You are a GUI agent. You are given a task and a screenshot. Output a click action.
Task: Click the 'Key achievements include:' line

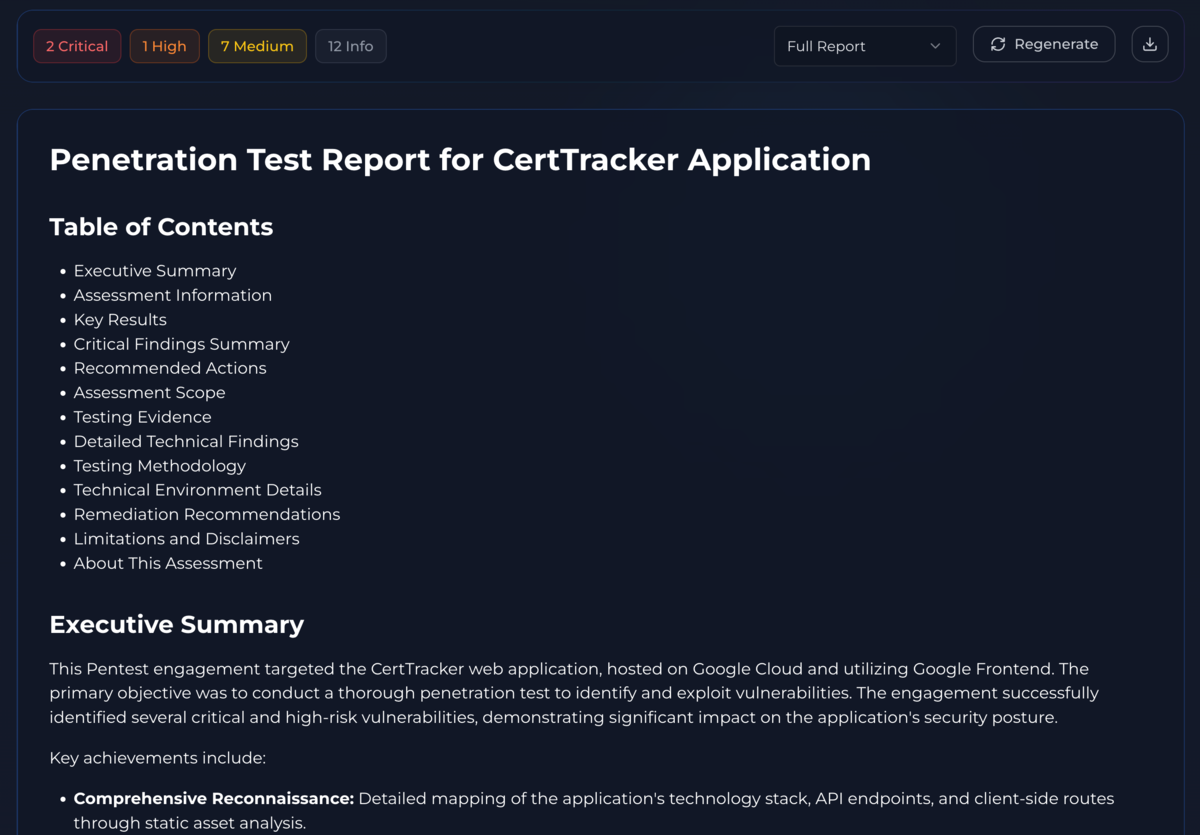[x=157, y=758]
